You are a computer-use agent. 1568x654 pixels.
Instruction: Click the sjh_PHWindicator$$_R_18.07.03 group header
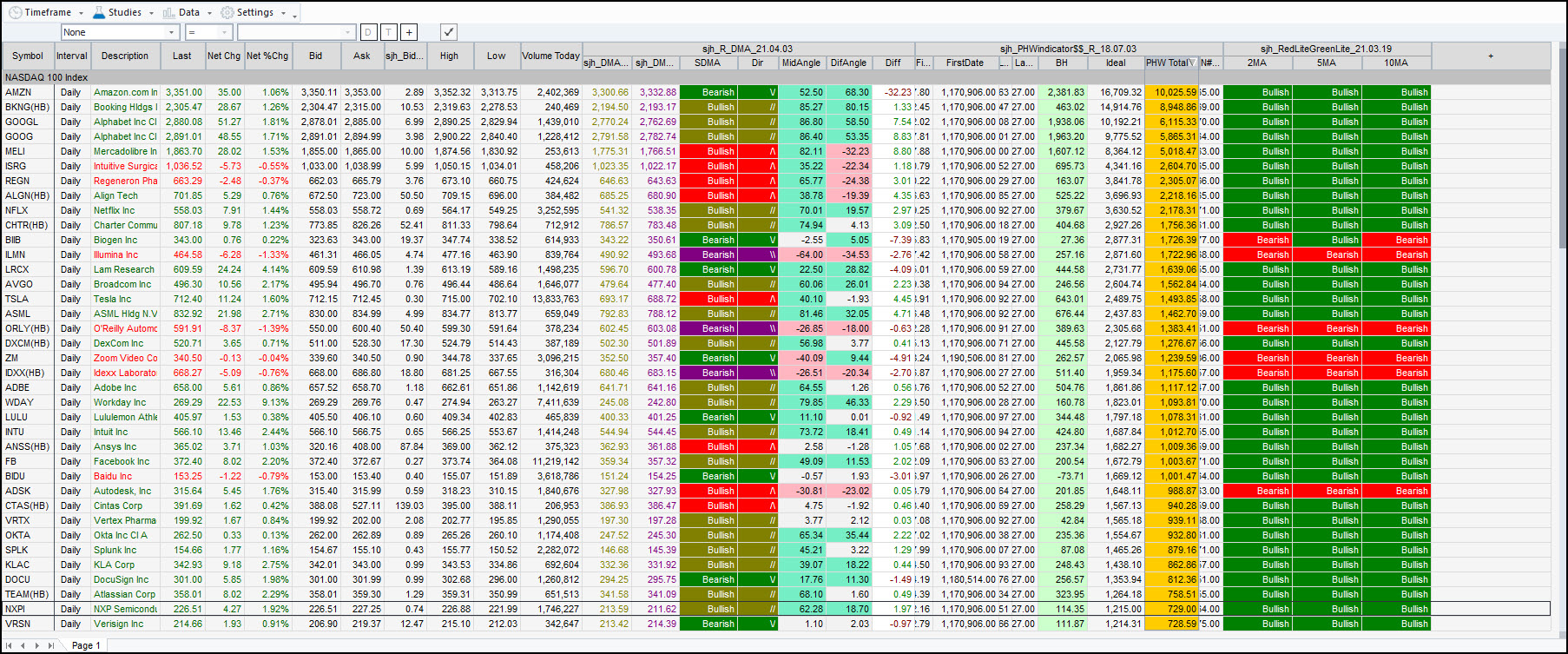click(1068, 49)
